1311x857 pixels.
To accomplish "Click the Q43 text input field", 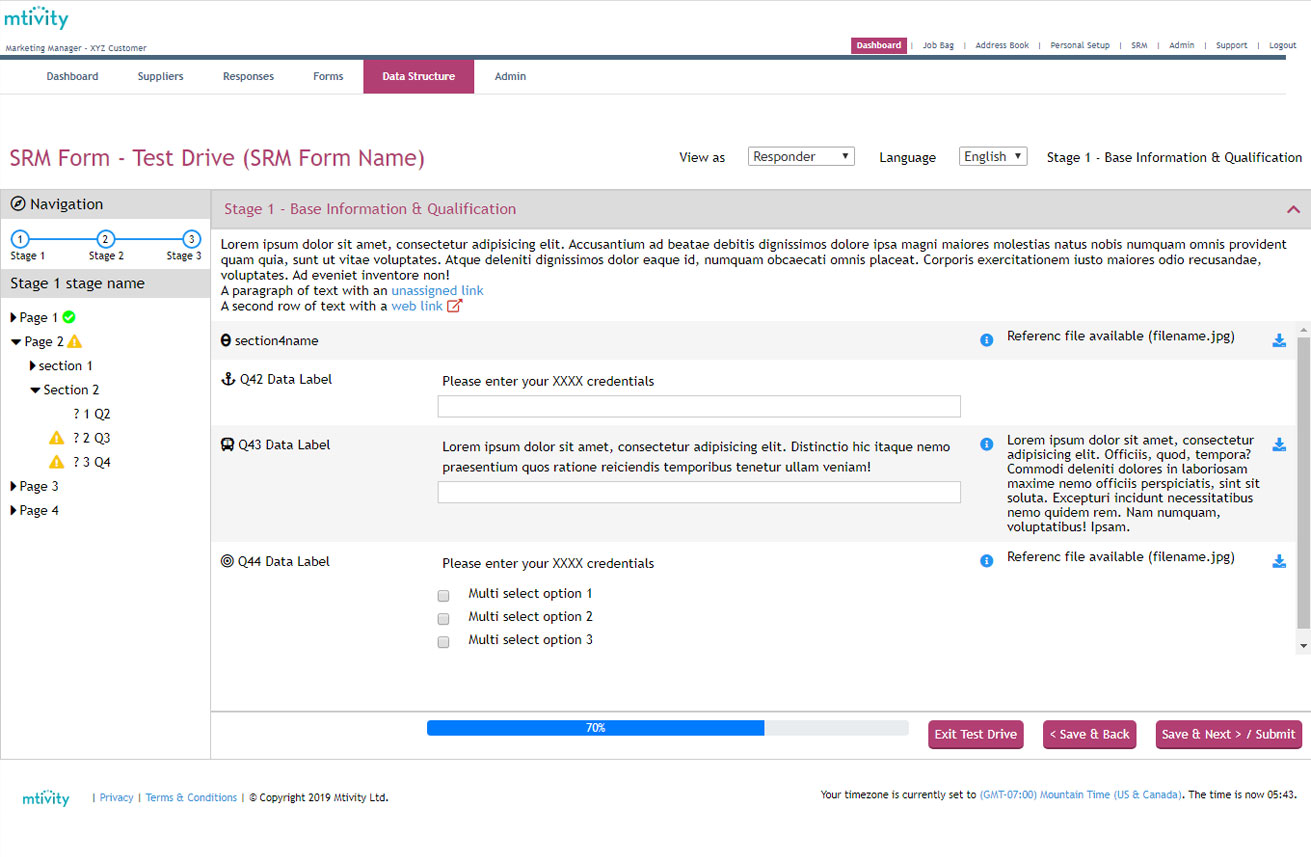I will point(699,492).
